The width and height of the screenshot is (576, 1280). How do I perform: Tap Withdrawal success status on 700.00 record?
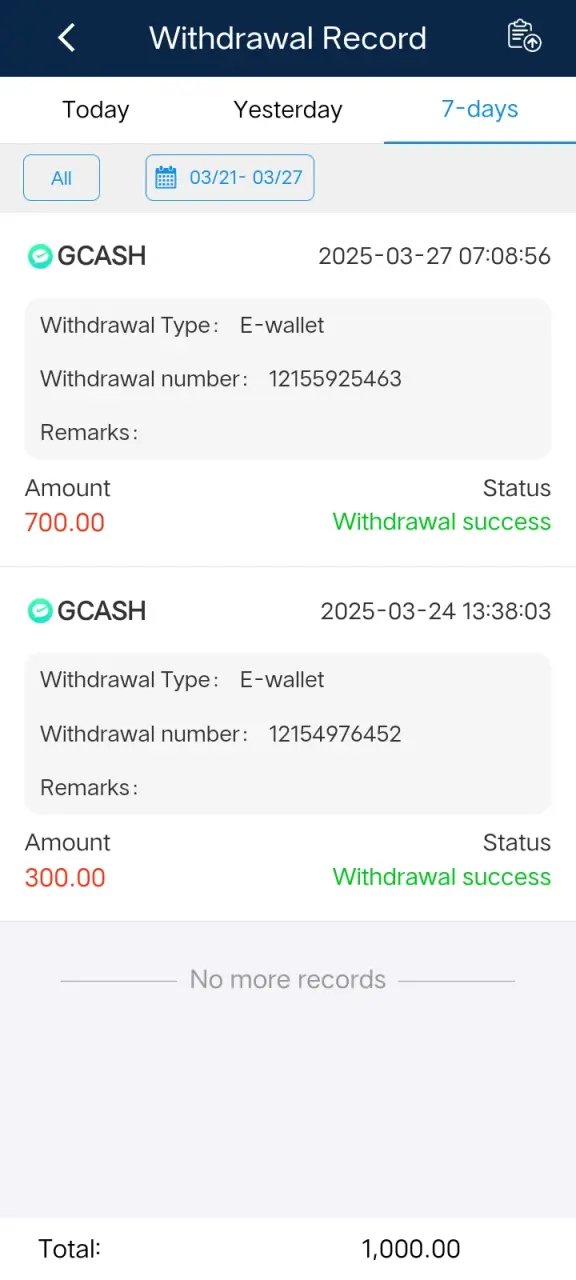(442, 522)
